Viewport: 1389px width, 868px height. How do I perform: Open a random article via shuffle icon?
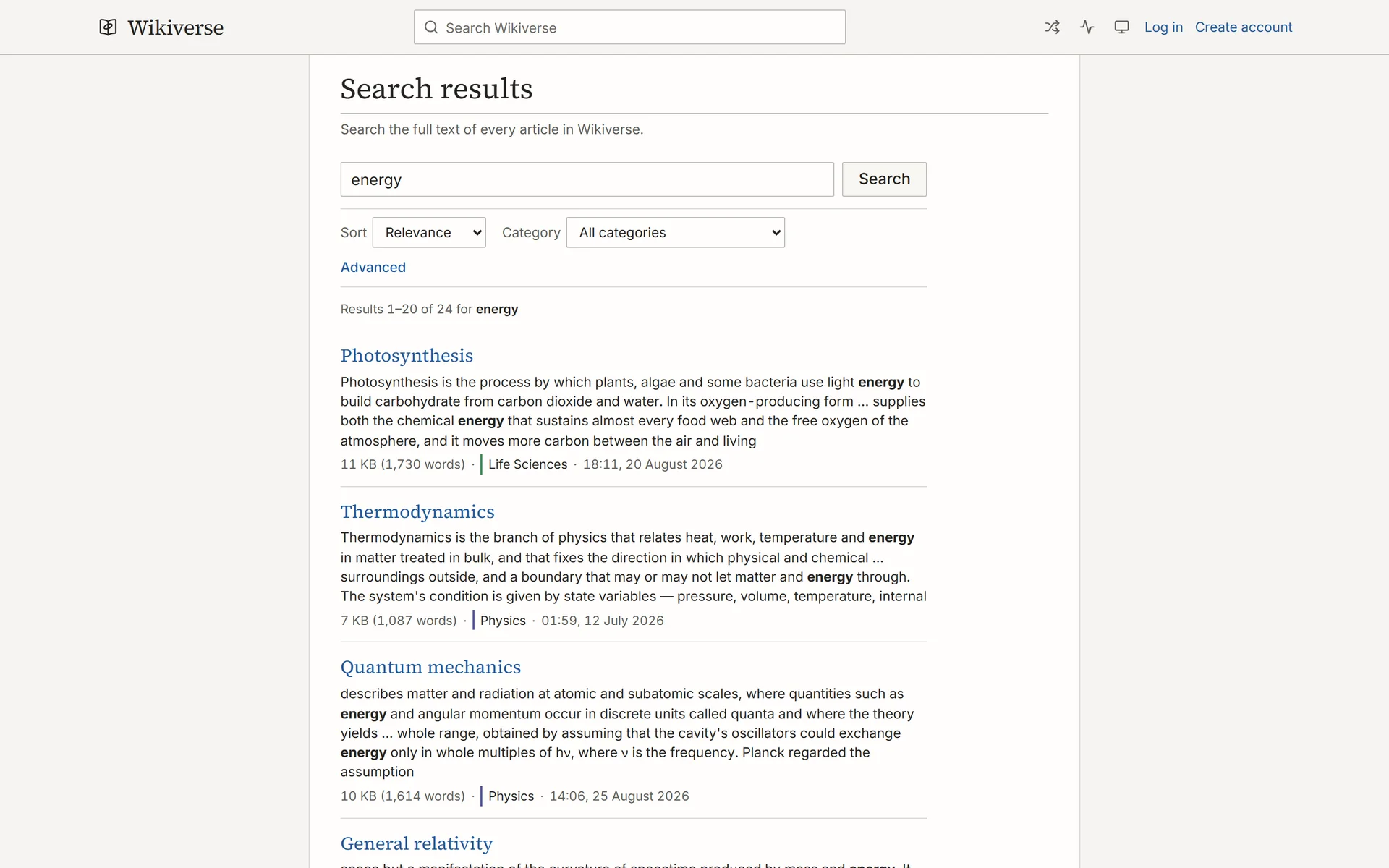[x=1052, y=27]
